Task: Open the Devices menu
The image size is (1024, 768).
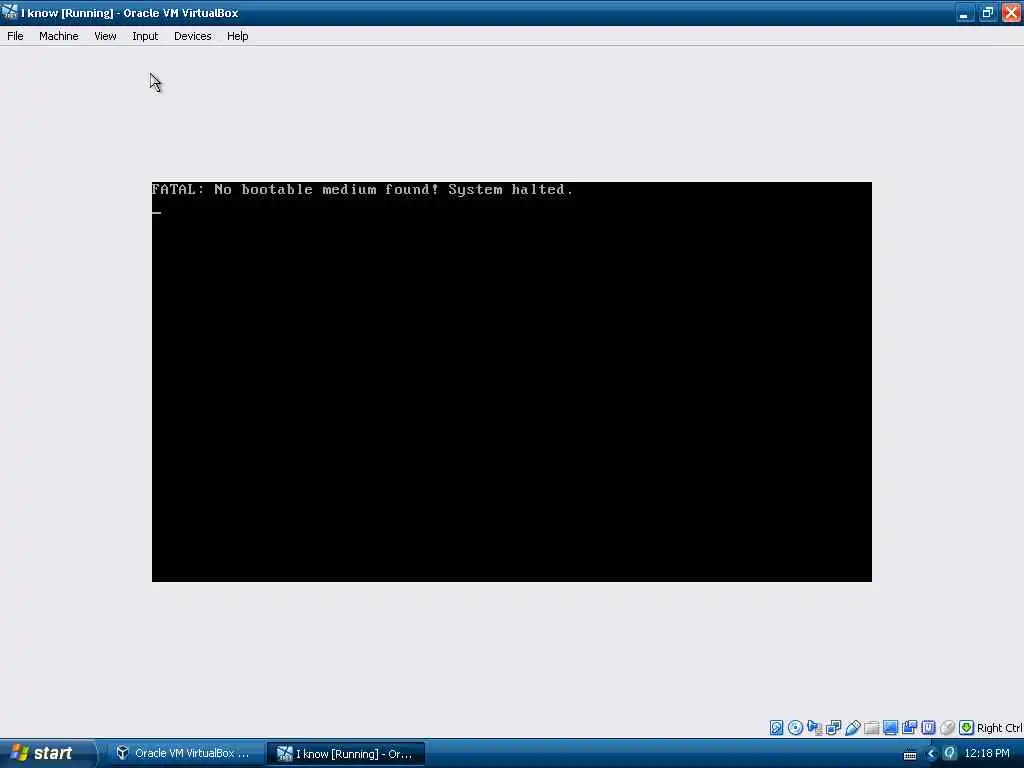Action: click(x=193, y=36)
